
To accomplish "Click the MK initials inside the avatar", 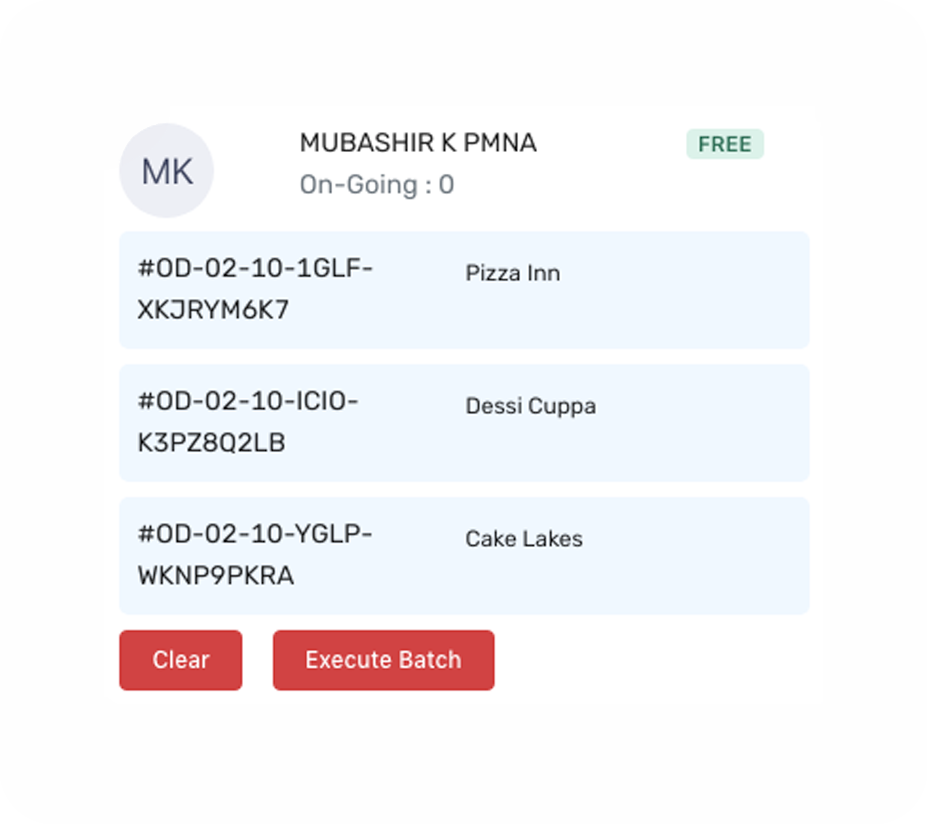I will click(x=167, y=172).
